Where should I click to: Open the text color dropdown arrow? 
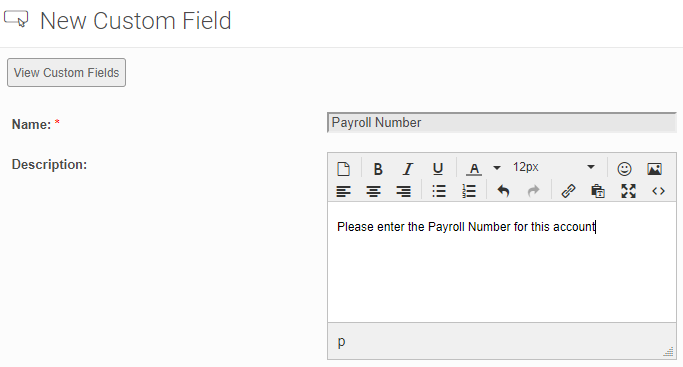click(497, 168)
